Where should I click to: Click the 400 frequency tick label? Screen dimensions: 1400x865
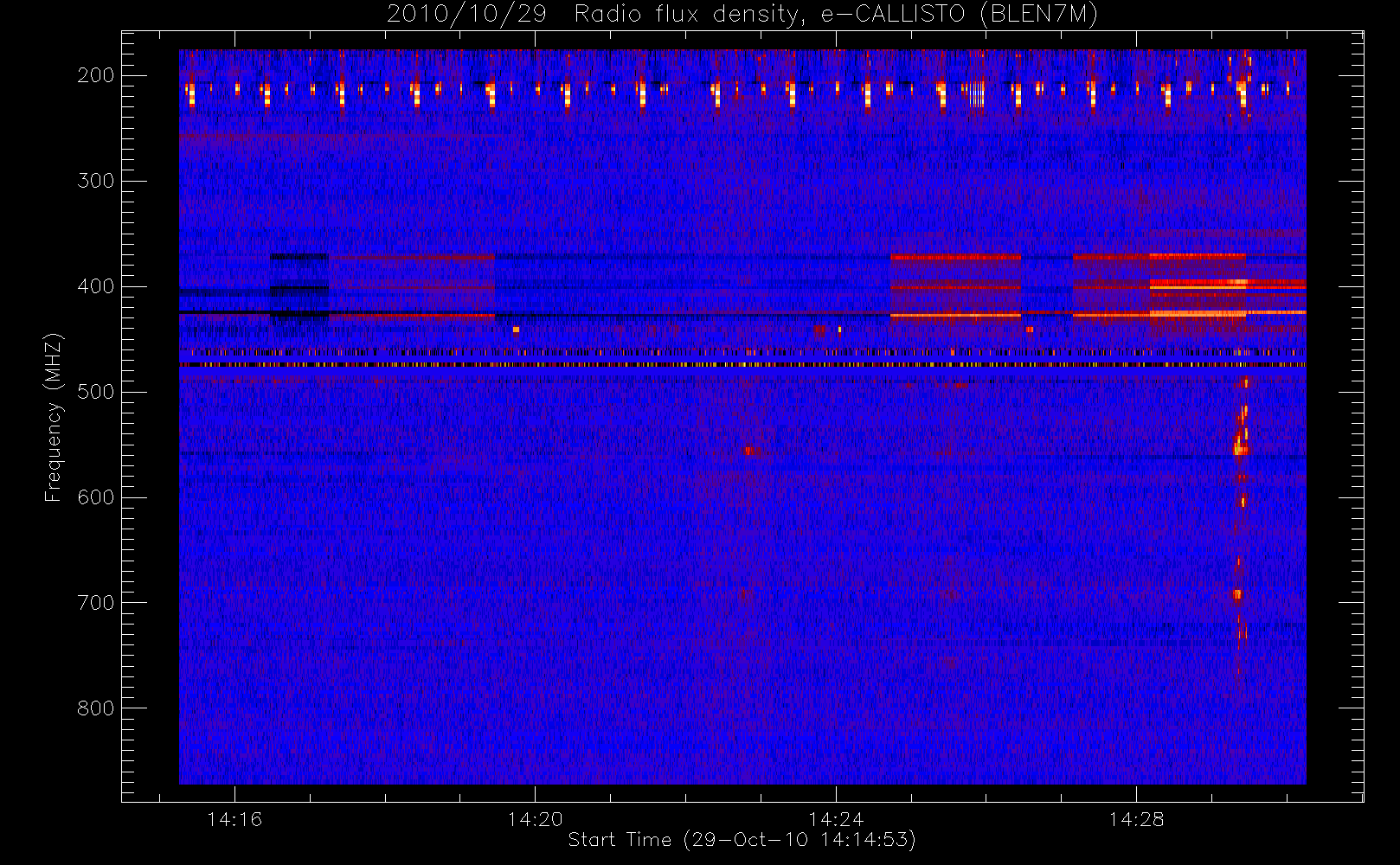(x=96, y=286)
